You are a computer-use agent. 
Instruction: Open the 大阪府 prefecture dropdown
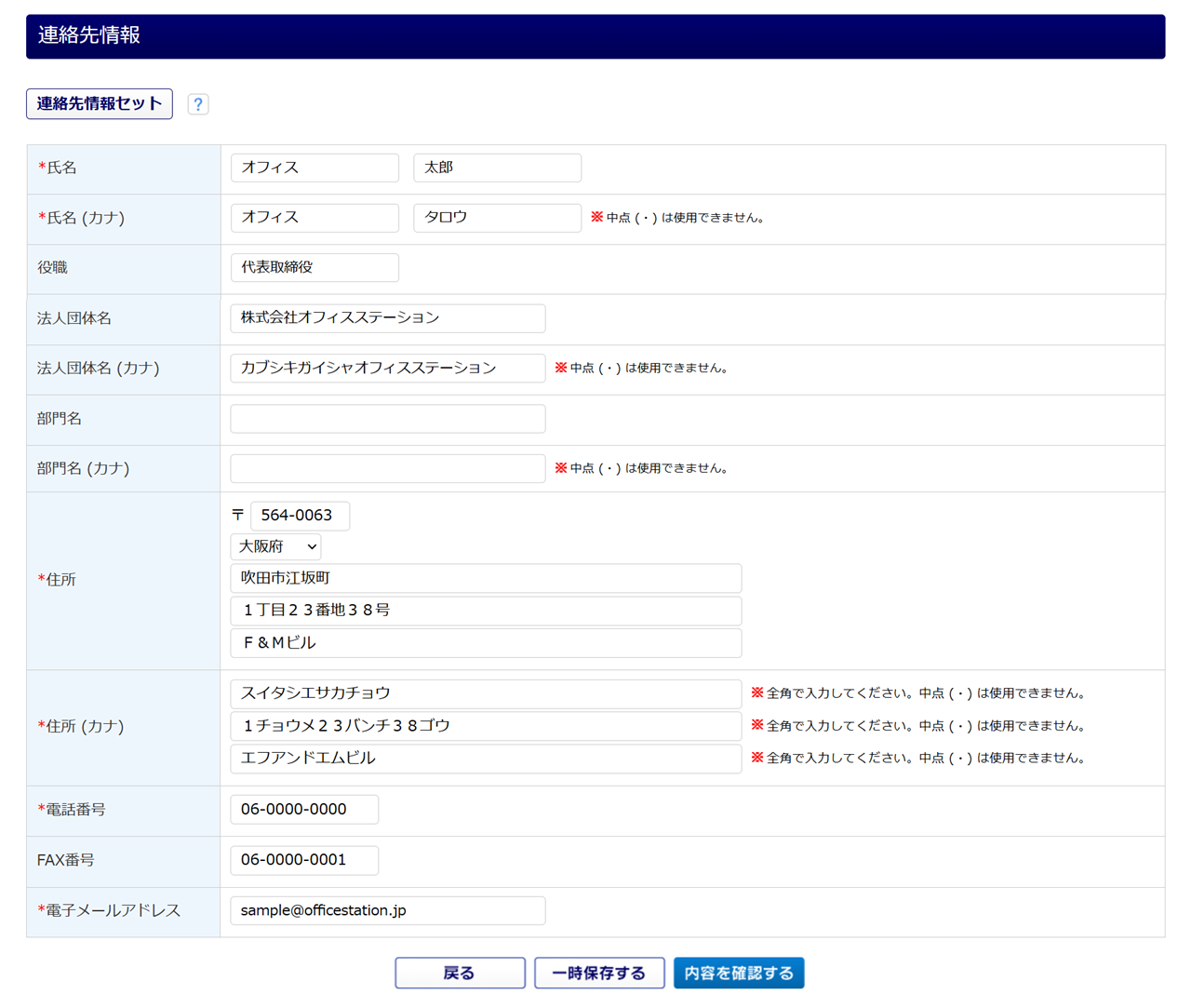(275, 546)
